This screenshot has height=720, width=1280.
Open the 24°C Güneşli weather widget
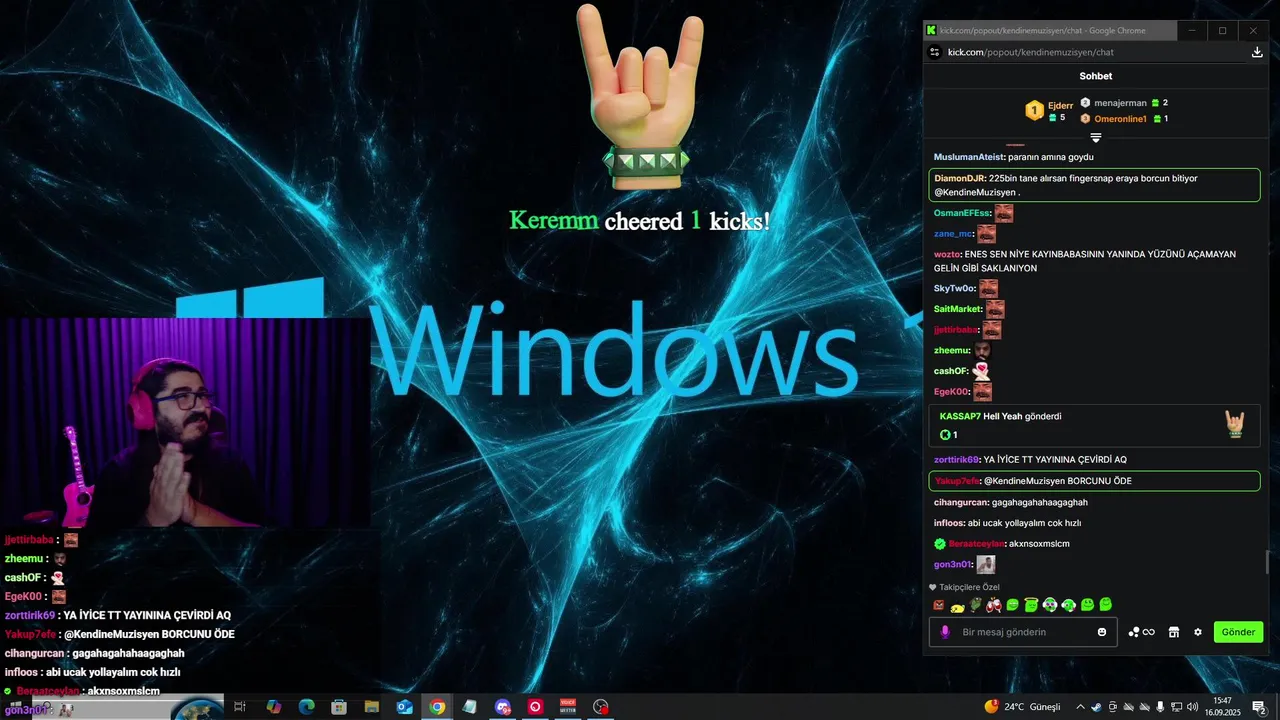pos(1022,707)
